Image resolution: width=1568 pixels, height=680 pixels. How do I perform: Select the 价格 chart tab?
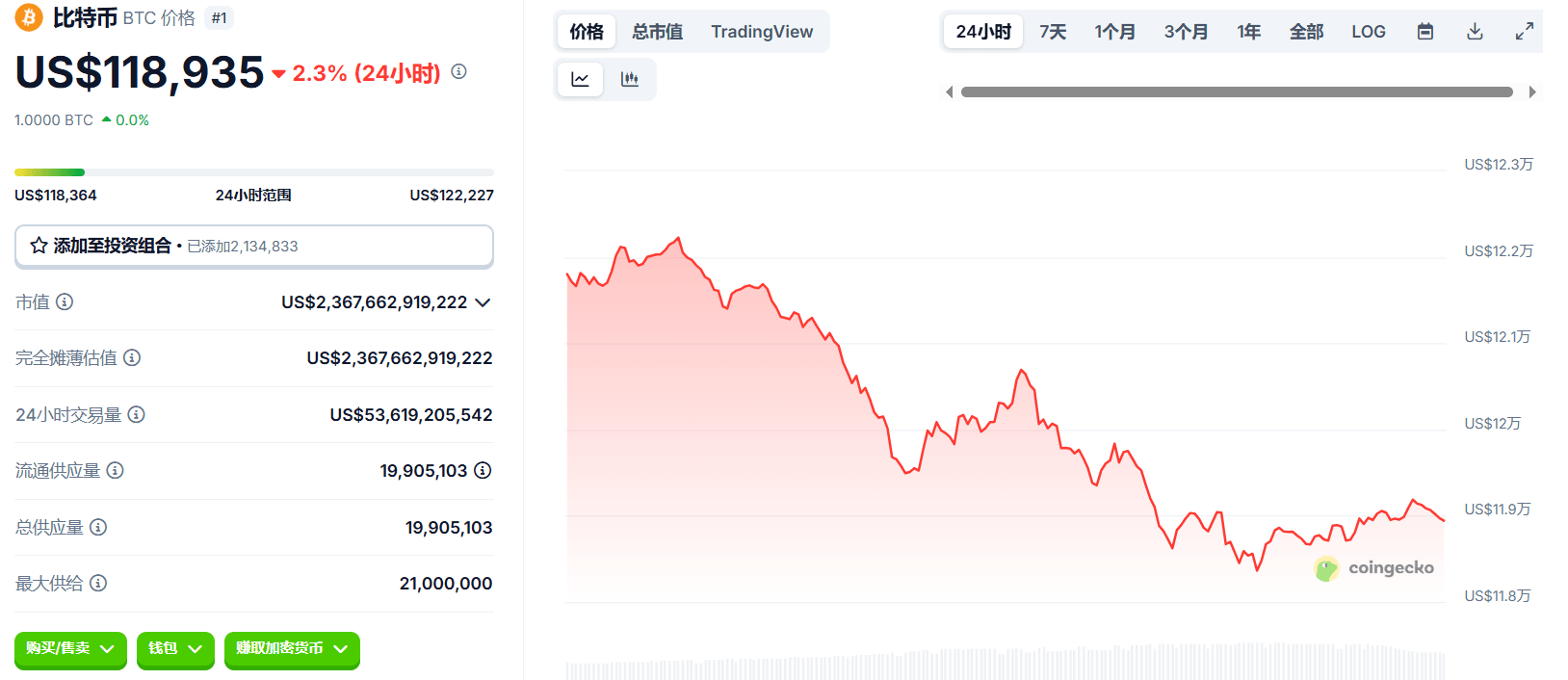coord(587,32)
